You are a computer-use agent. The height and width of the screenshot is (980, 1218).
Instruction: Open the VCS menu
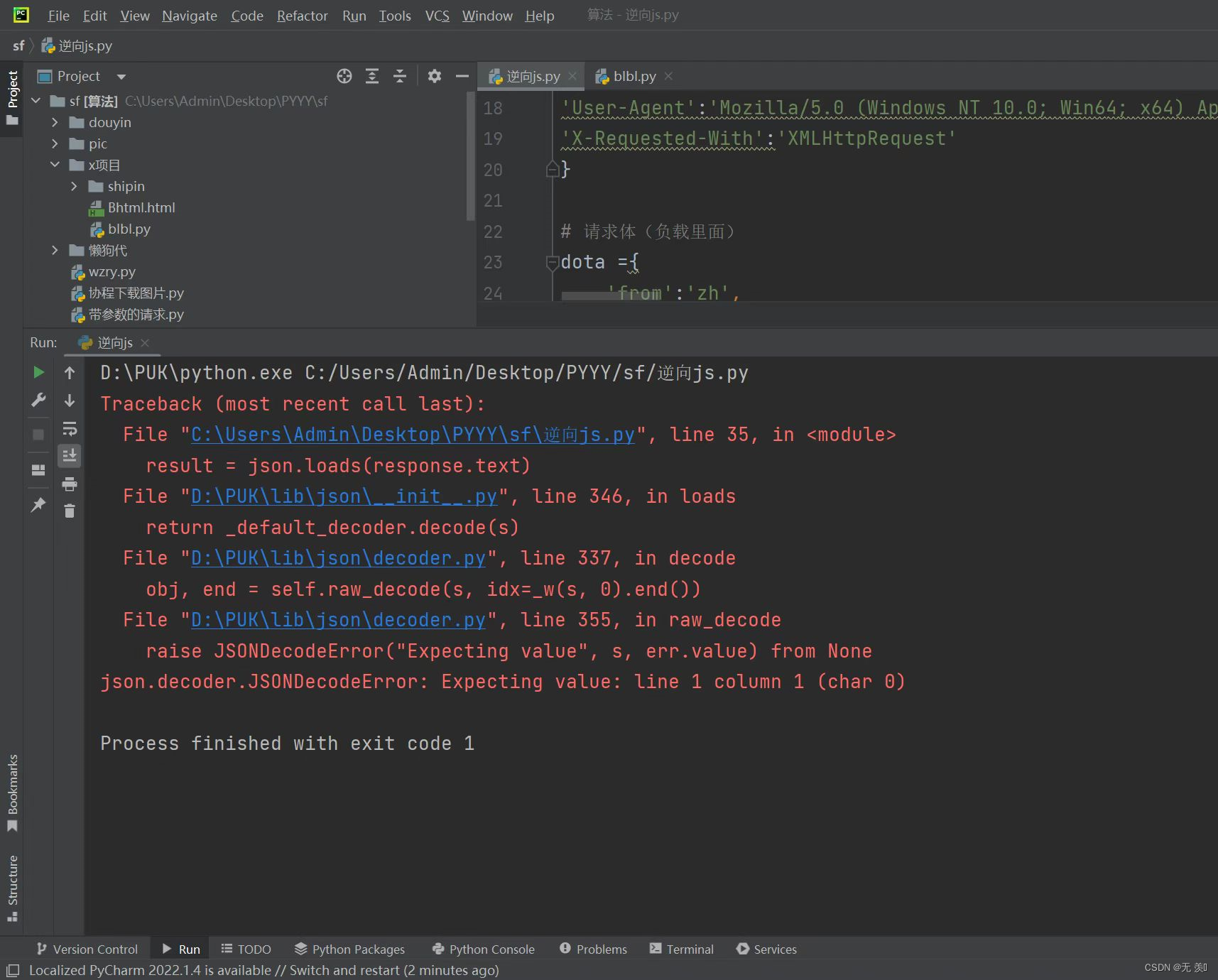pos(437,16)
